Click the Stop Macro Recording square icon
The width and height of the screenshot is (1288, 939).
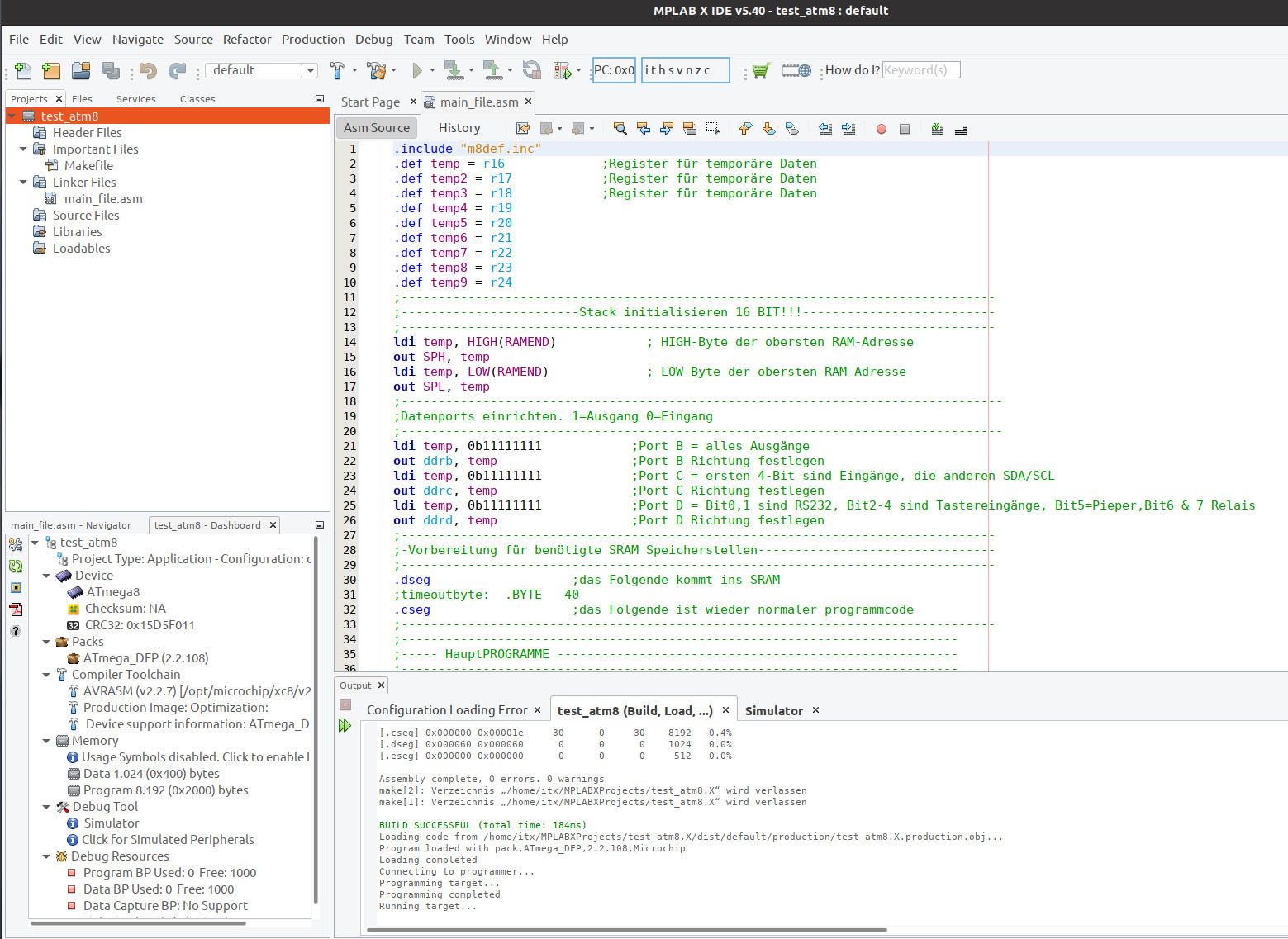[905, 129]
